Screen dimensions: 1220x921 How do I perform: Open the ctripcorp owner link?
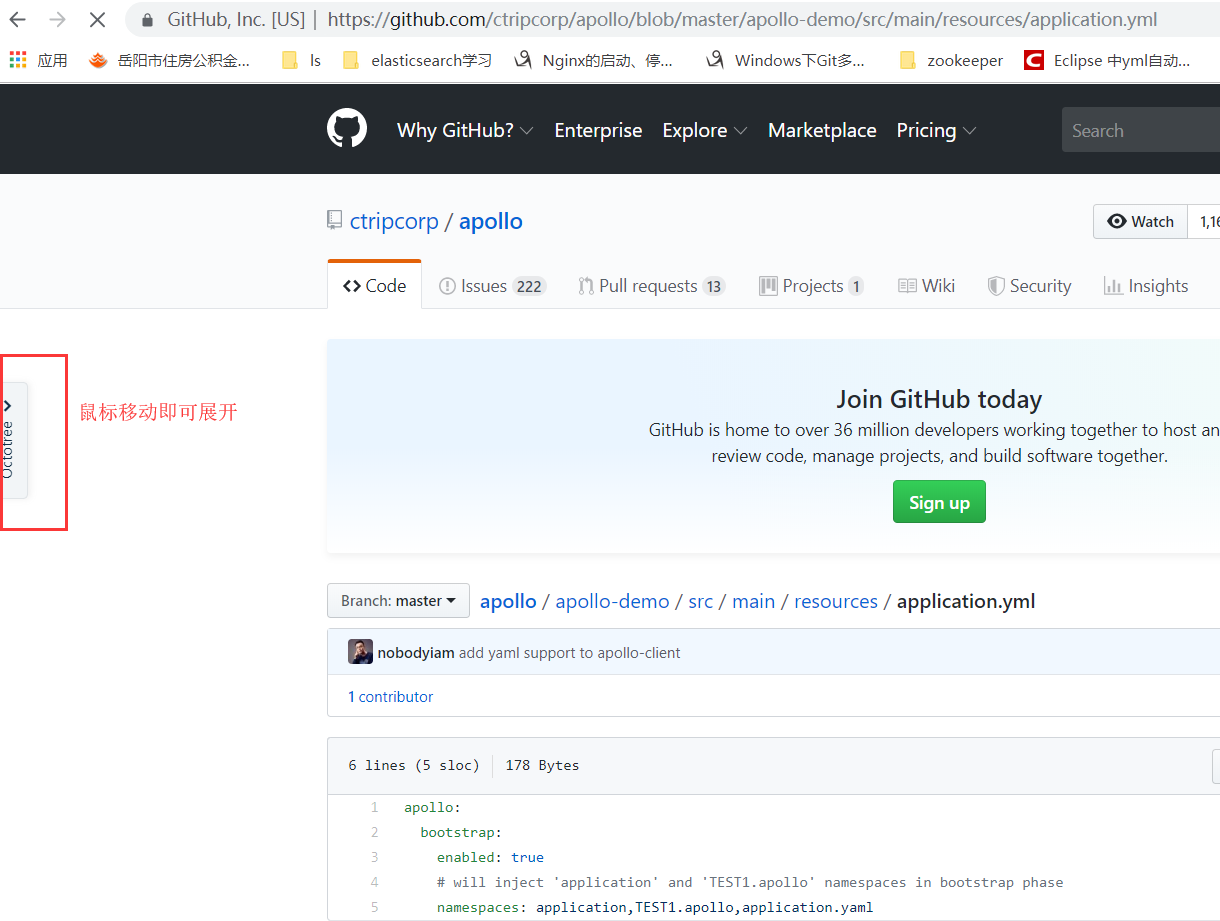(x=394, y=221)
